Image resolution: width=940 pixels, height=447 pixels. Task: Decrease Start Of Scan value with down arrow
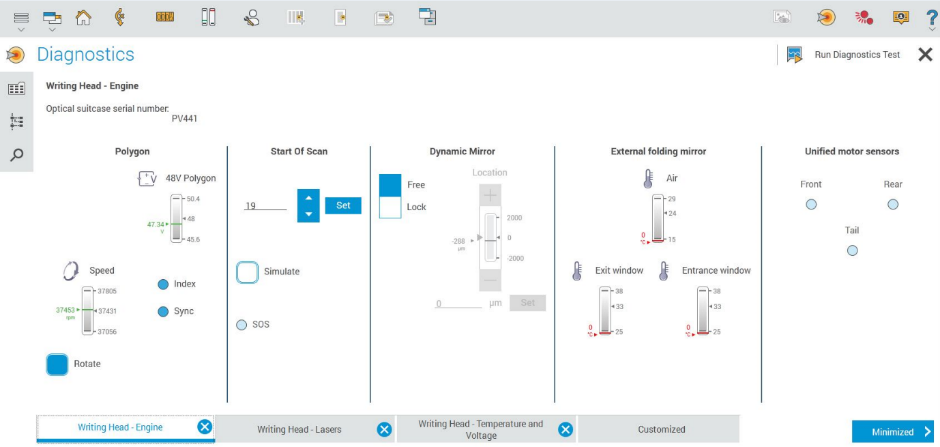308,214
